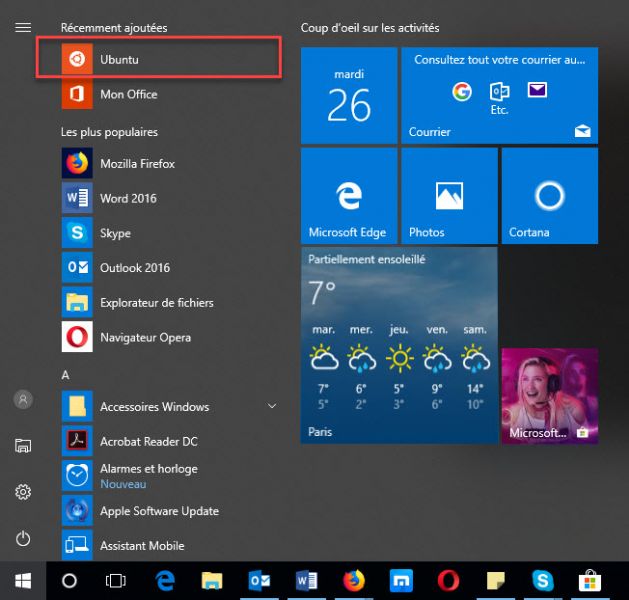Open Maxthon browser icon on taskbar
This screenshot has height=600, width=629.
401,581
